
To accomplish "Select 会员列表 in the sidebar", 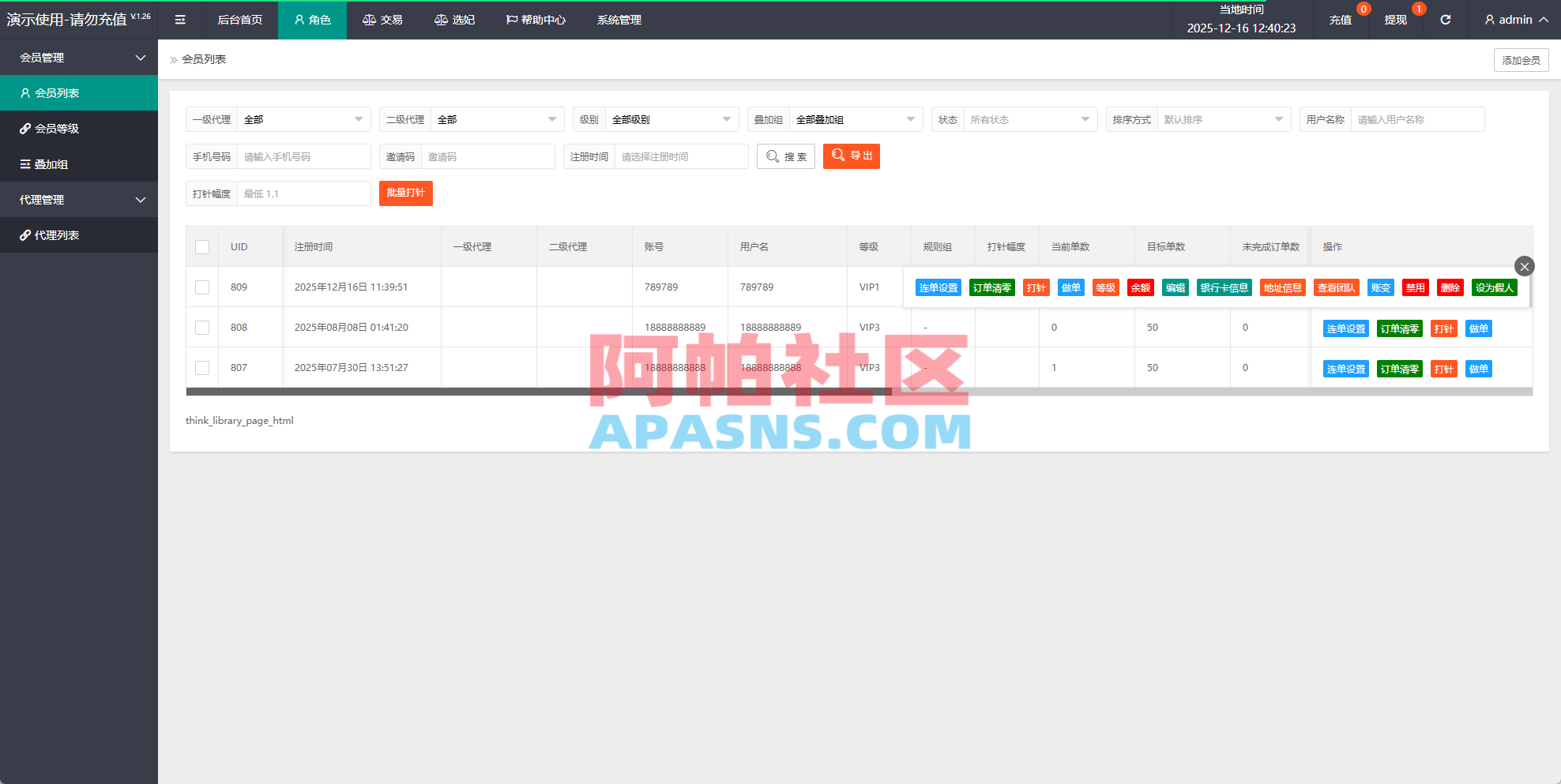I will 79,92.
